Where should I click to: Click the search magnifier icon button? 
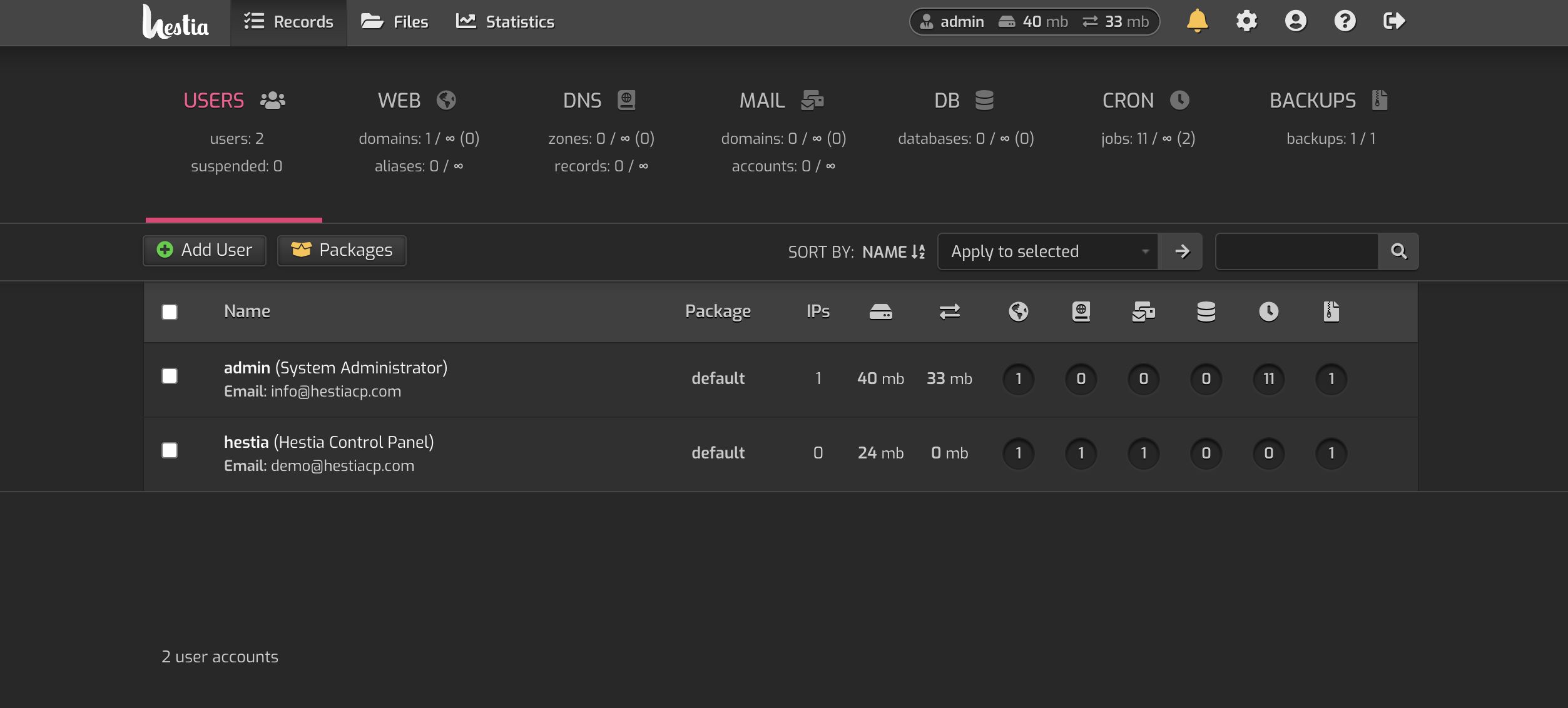click(x=1398, y=251)
